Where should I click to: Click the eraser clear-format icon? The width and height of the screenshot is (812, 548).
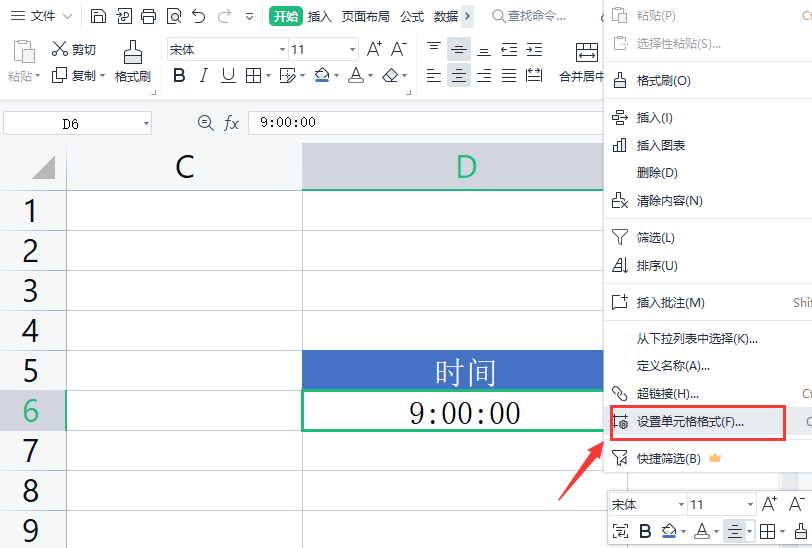390,76
